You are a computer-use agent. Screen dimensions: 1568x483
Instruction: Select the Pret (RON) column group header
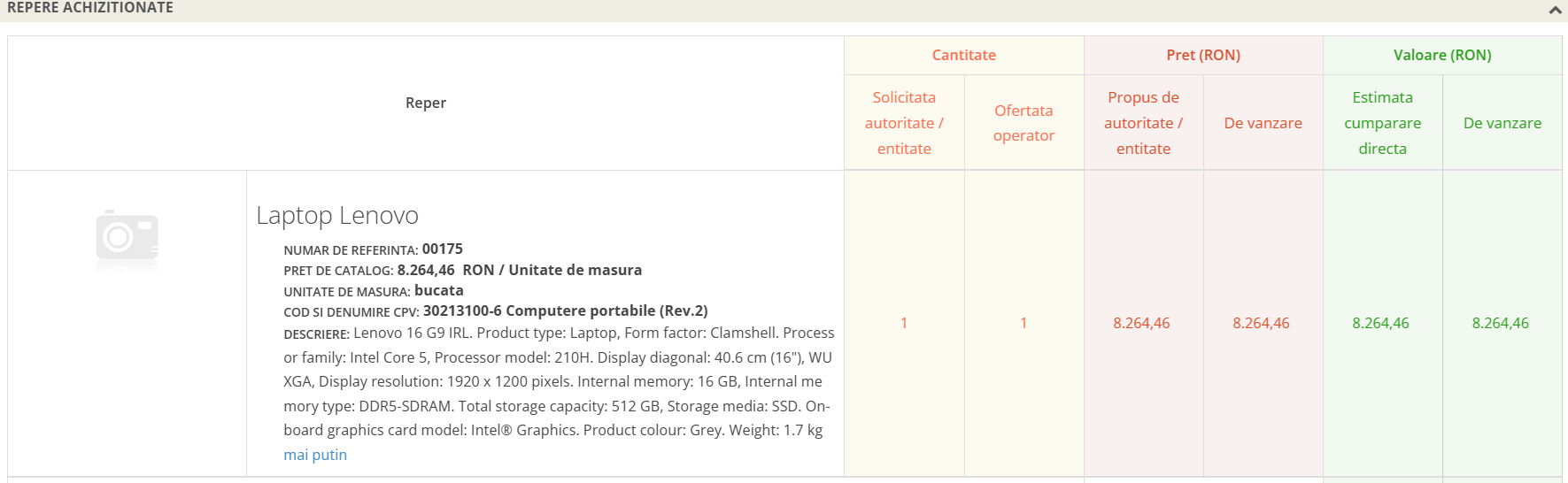click(x=1203, y=55)
